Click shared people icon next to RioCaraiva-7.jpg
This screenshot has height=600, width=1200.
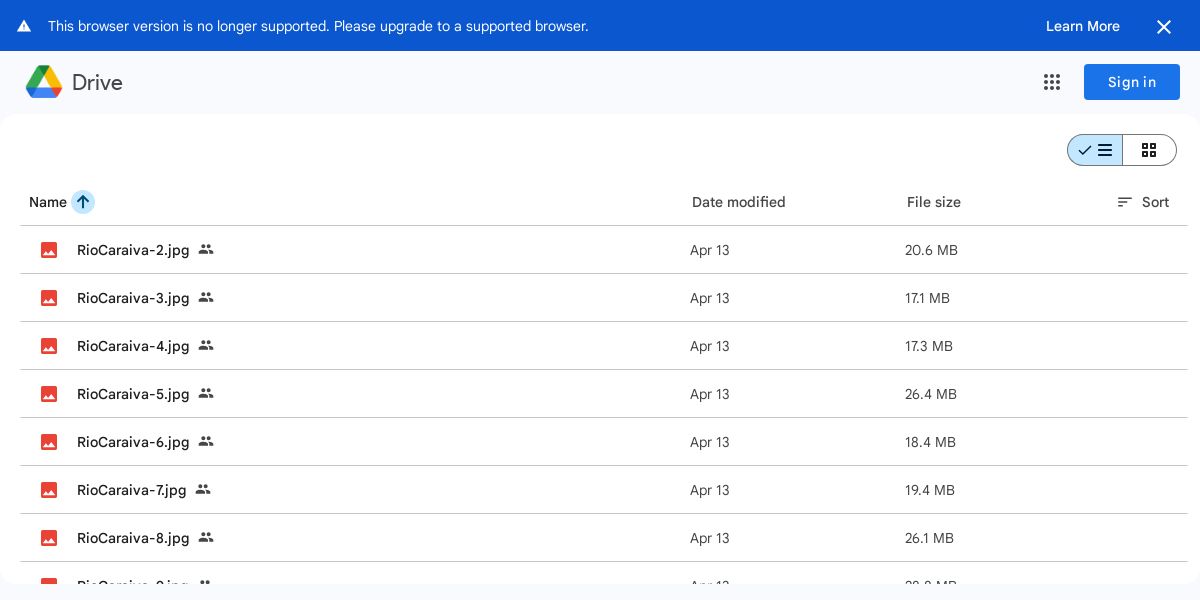click(203, 490)
